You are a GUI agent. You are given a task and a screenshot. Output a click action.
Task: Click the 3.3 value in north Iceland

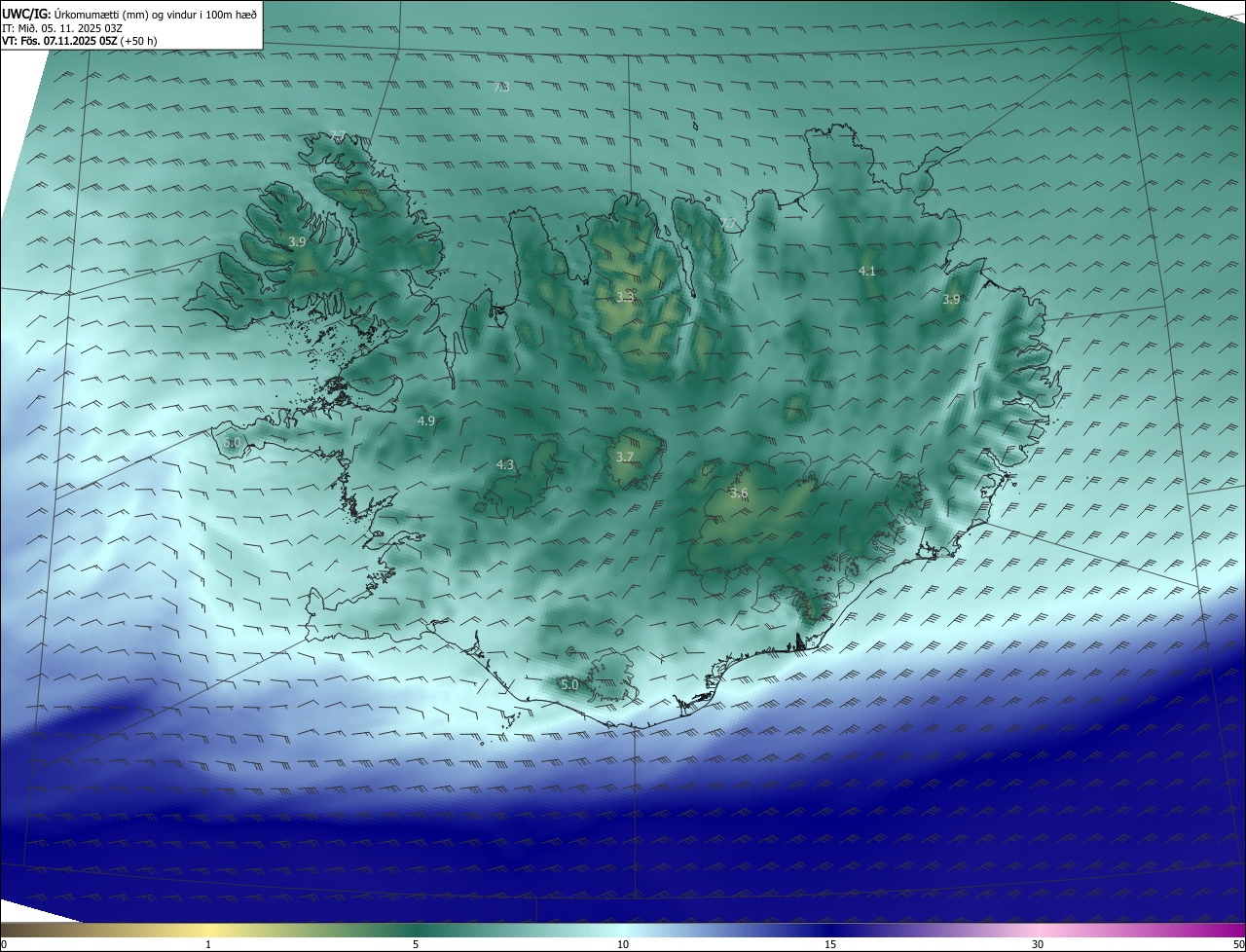(x=625, y=297)
